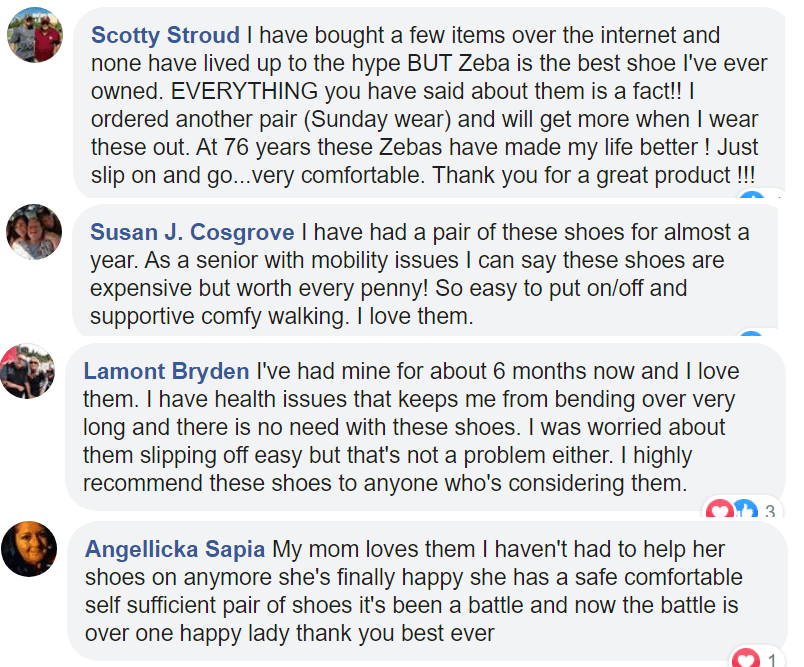Viewport: 804px width, 667px height.
Task: Click the heart reaction on Angellicka Sapia's comment
Action: click(x=745, y=658)
